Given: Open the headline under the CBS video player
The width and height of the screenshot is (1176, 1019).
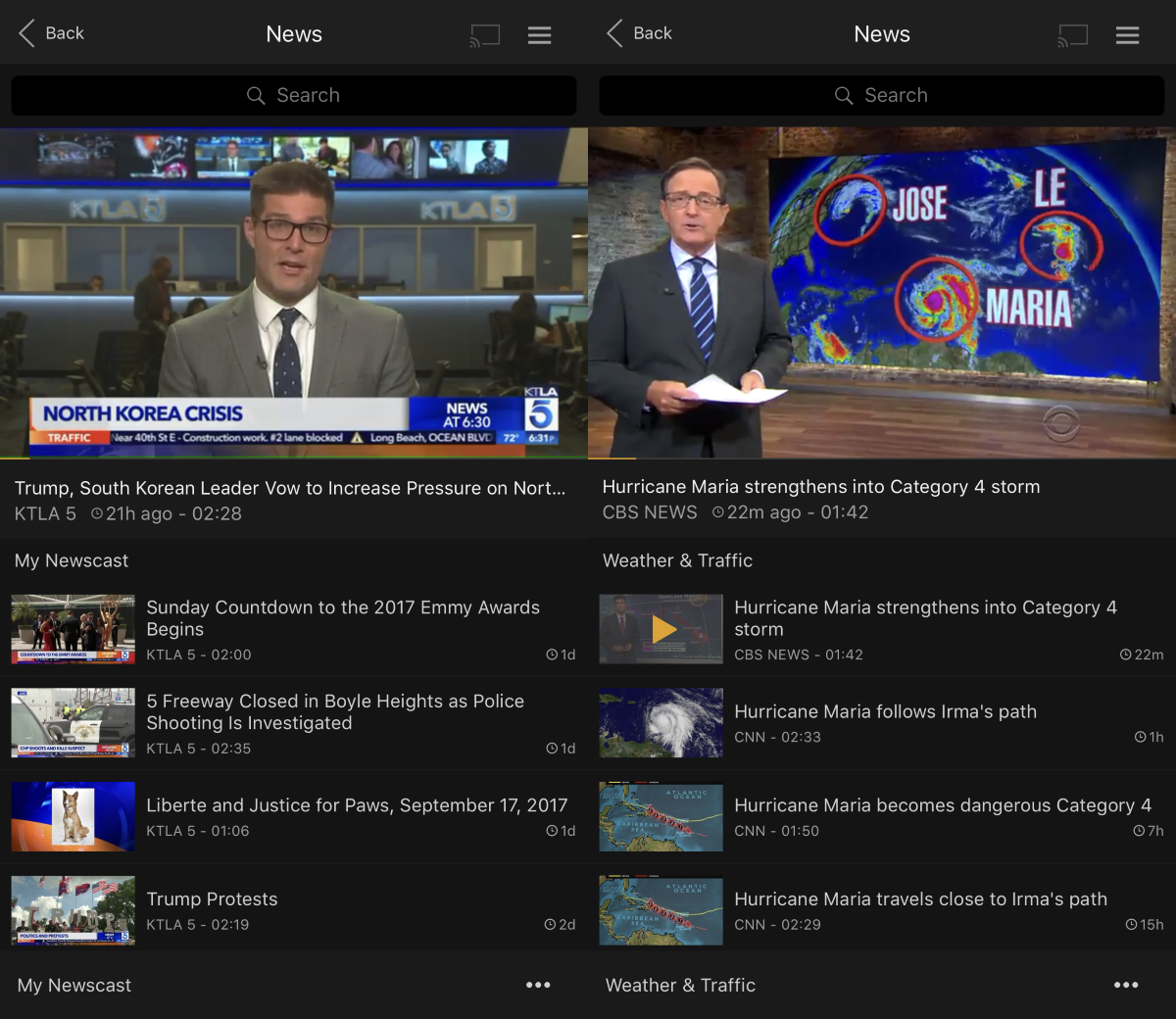Looking at the screenshot, I should (x=821, y=487).
